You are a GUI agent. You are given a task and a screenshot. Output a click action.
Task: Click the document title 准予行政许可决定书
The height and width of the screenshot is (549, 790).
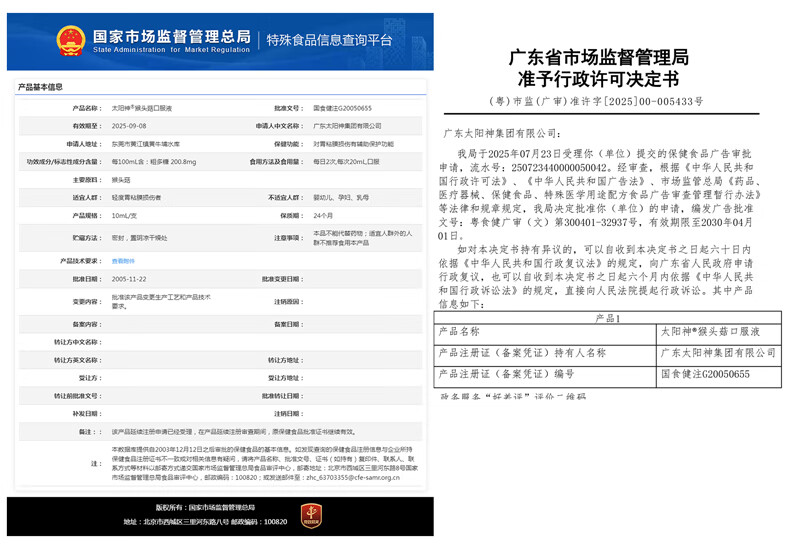click(598, 80)
